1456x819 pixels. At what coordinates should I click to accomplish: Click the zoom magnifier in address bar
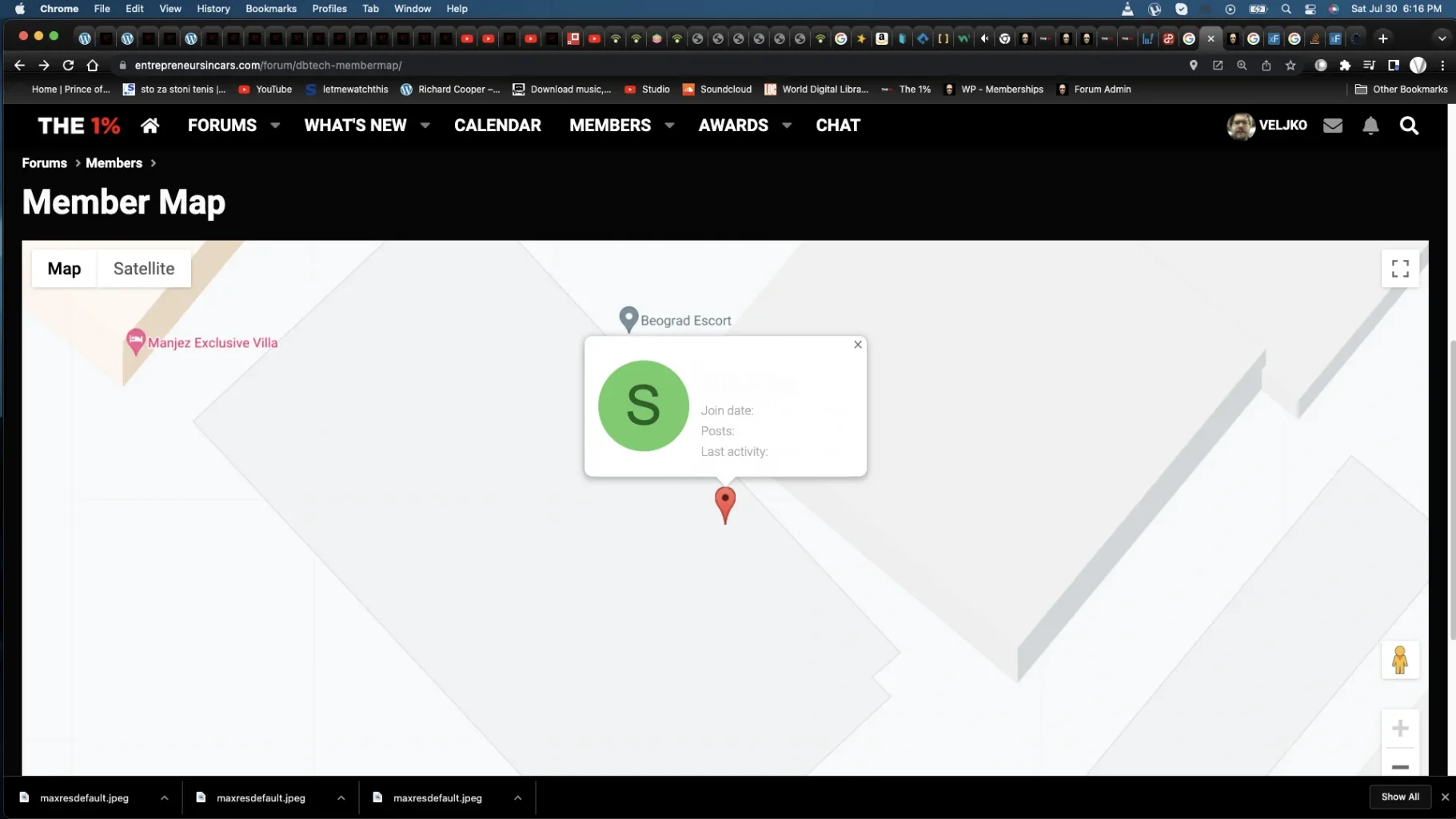click(x=1242, y=66)
